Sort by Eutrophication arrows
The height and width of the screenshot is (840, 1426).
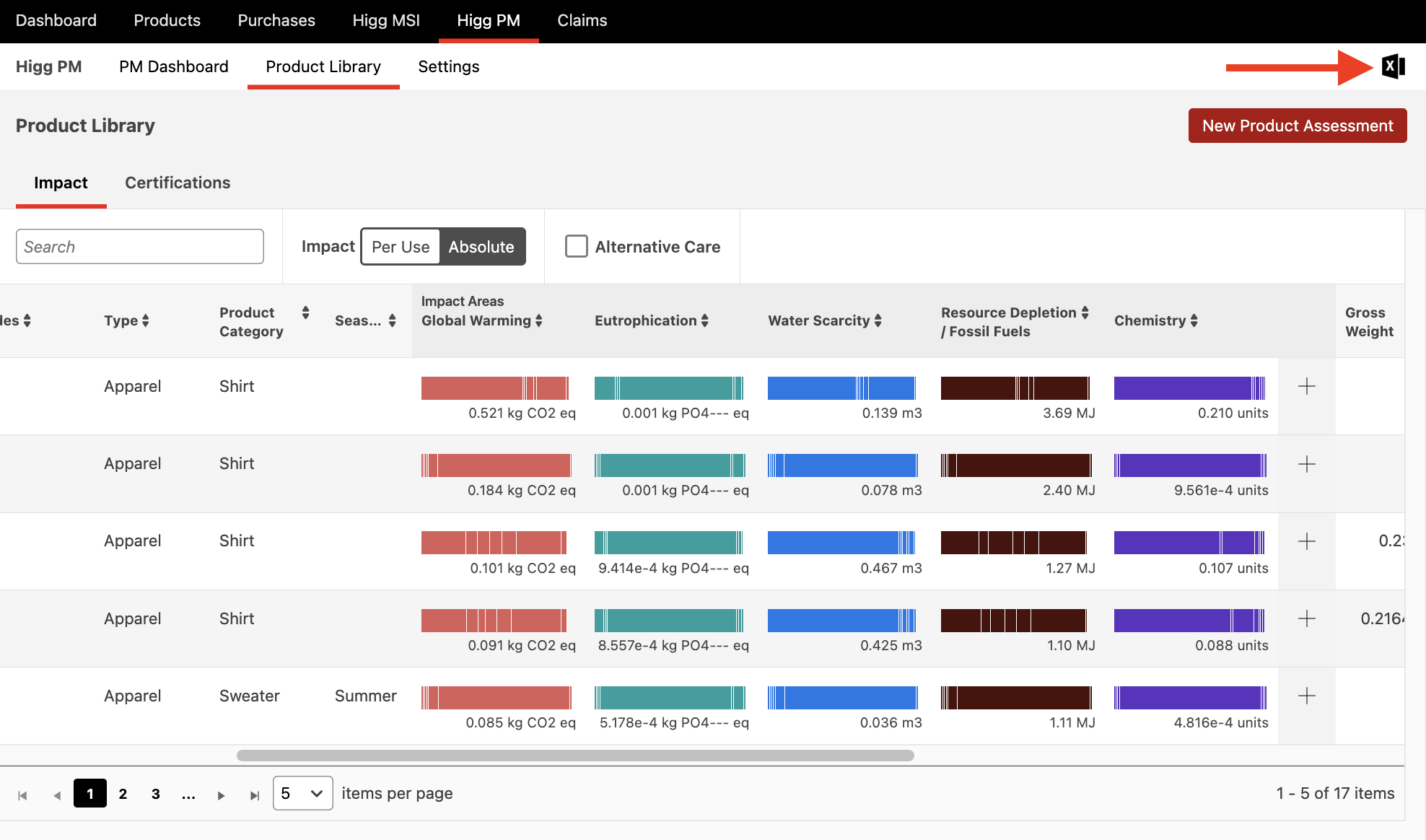coord(705,320)
